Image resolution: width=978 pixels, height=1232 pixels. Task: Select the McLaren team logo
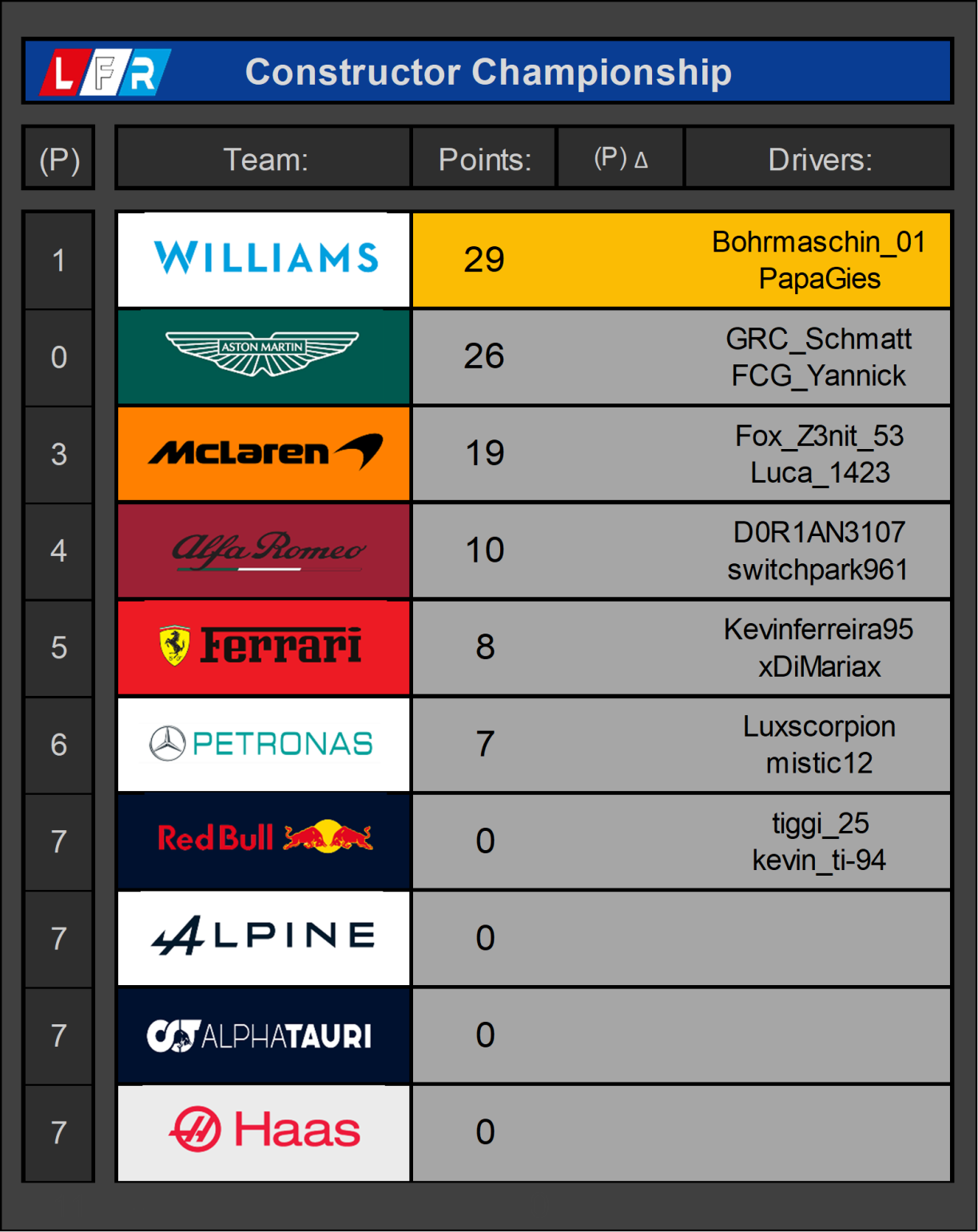click(x=264, y=453)
